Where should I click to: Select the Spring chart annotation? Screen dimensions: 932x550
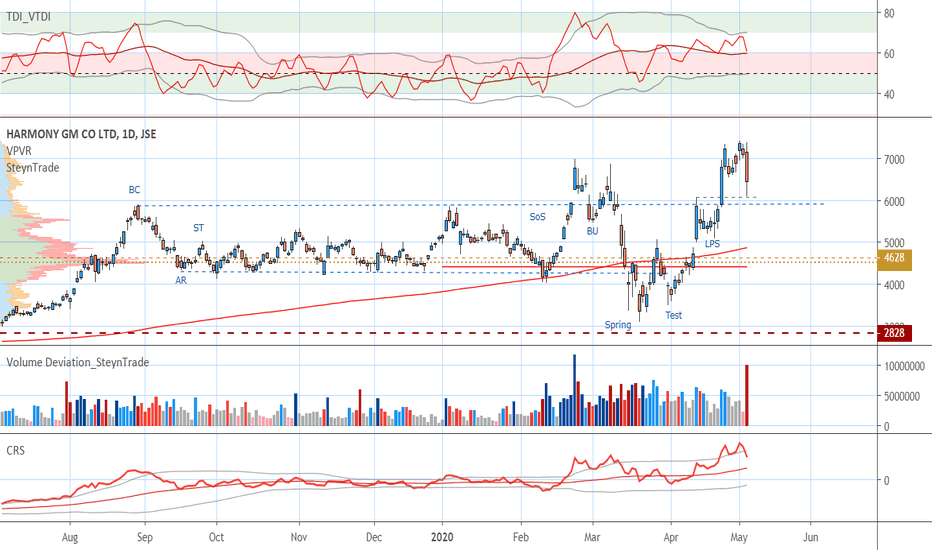click(618, 325)
